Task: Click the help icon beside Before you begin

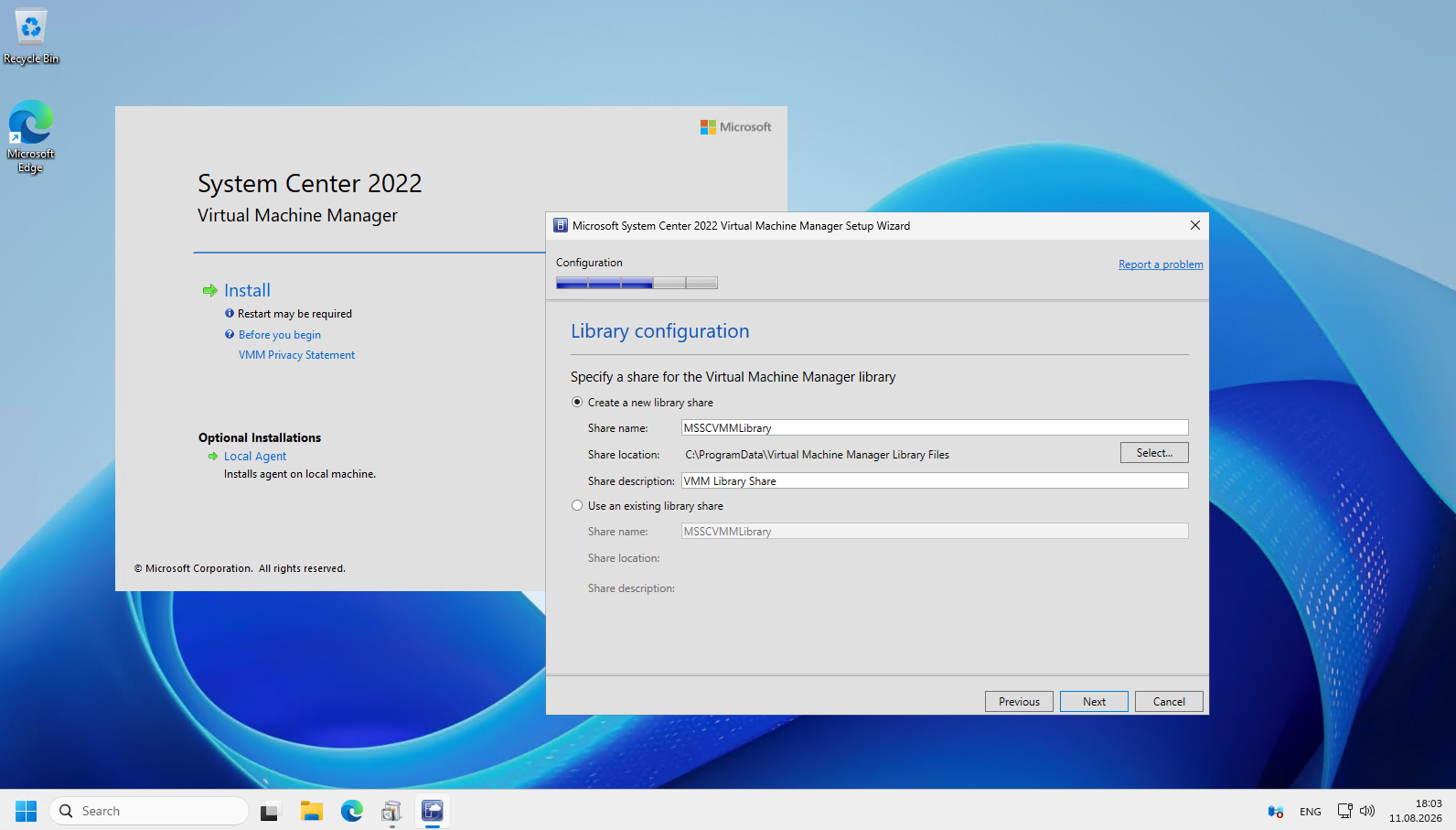Action: coord(230,334)
